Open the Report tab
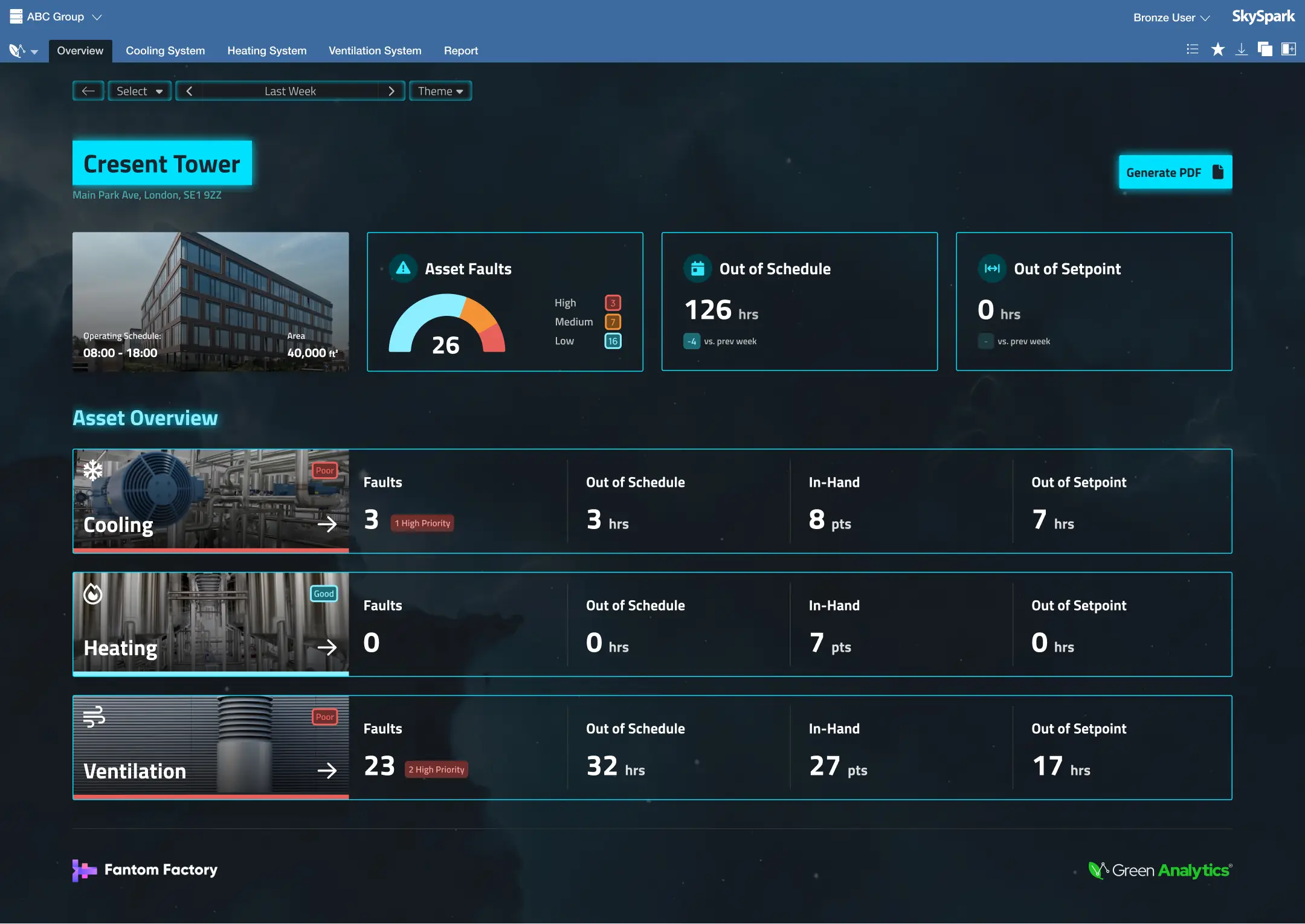Image resolution: width=1305 pixels, height=924 pixels. (x=460, y=50)
